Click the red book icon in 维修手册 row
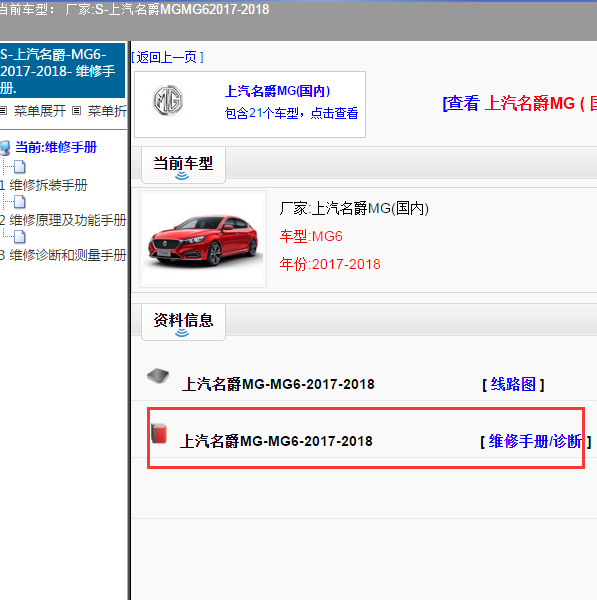This screenshot has width=597, height=600. click(x=159, y=434)
